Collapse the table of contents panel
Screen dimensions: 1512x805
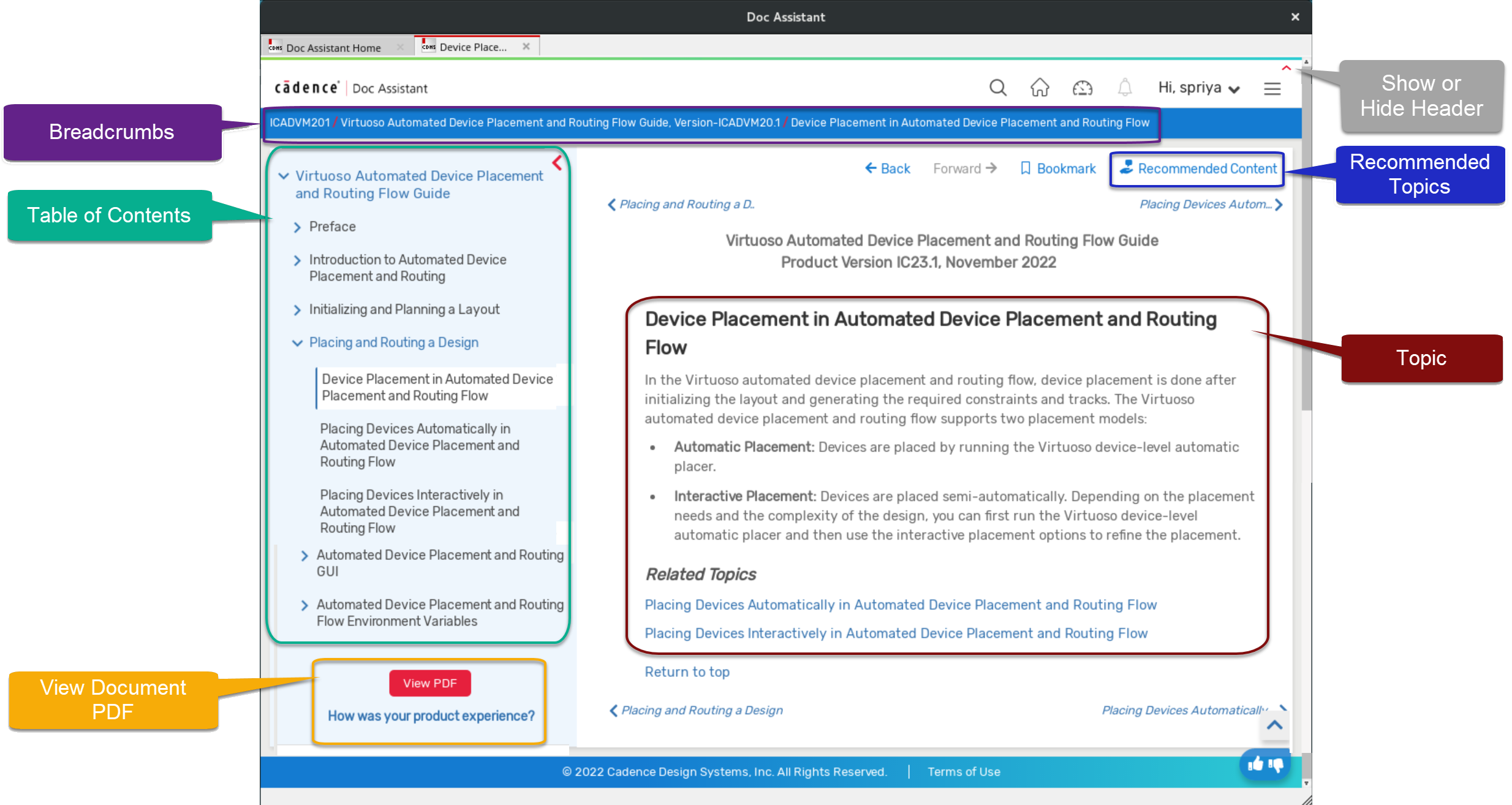click(557, 163)
